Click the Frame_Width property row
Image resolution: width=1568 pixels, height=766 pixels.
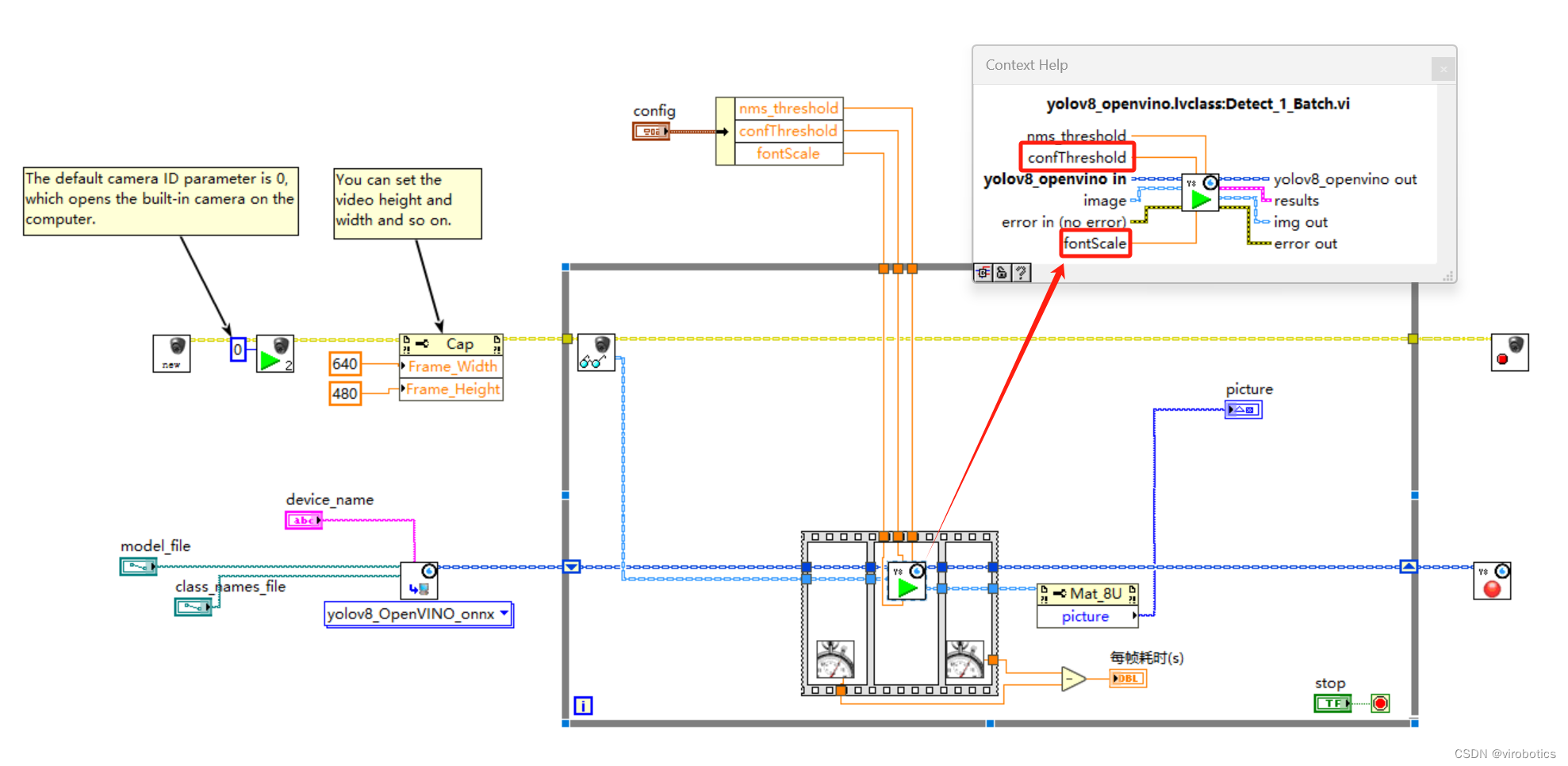(451, 366)
